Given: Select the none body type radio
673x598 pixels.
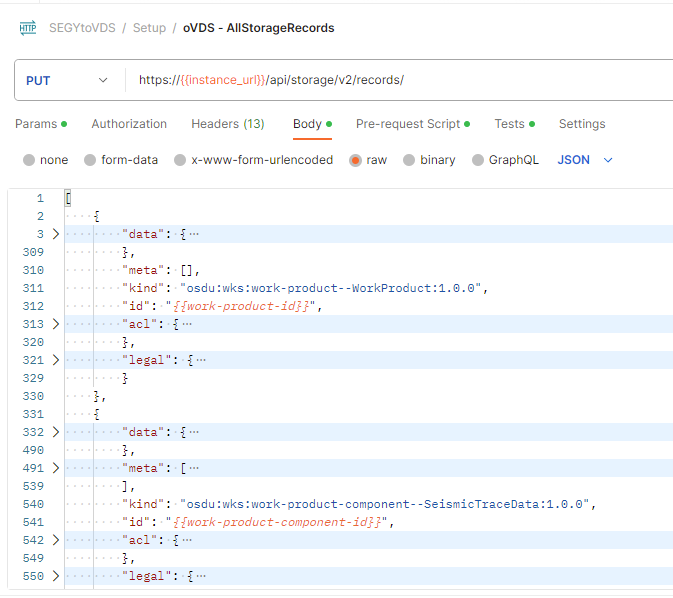Looking at the screenshot, I should (29, 160).
